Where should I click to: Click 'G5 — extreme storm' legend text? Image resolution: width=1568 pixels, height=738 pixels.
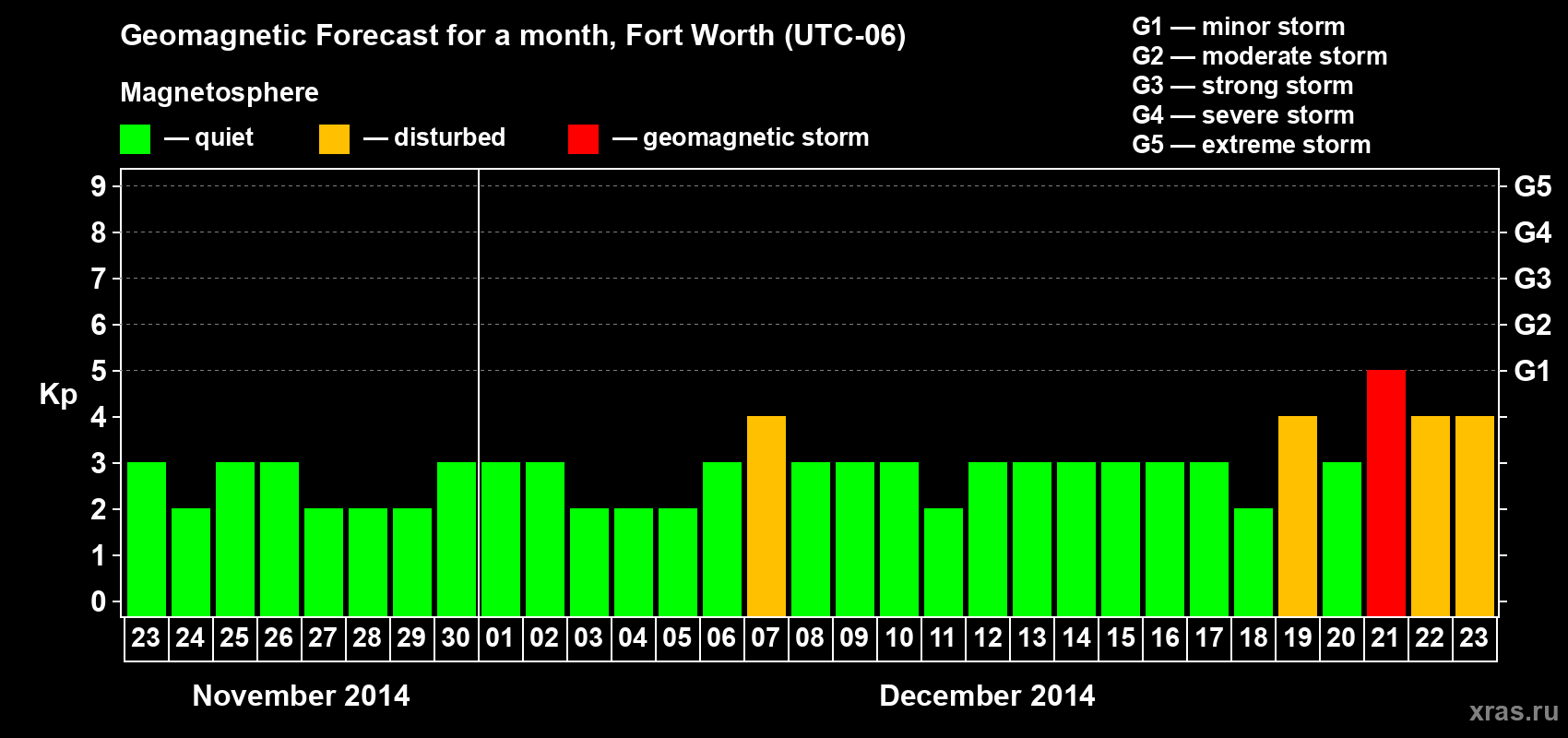(1252, 145)
